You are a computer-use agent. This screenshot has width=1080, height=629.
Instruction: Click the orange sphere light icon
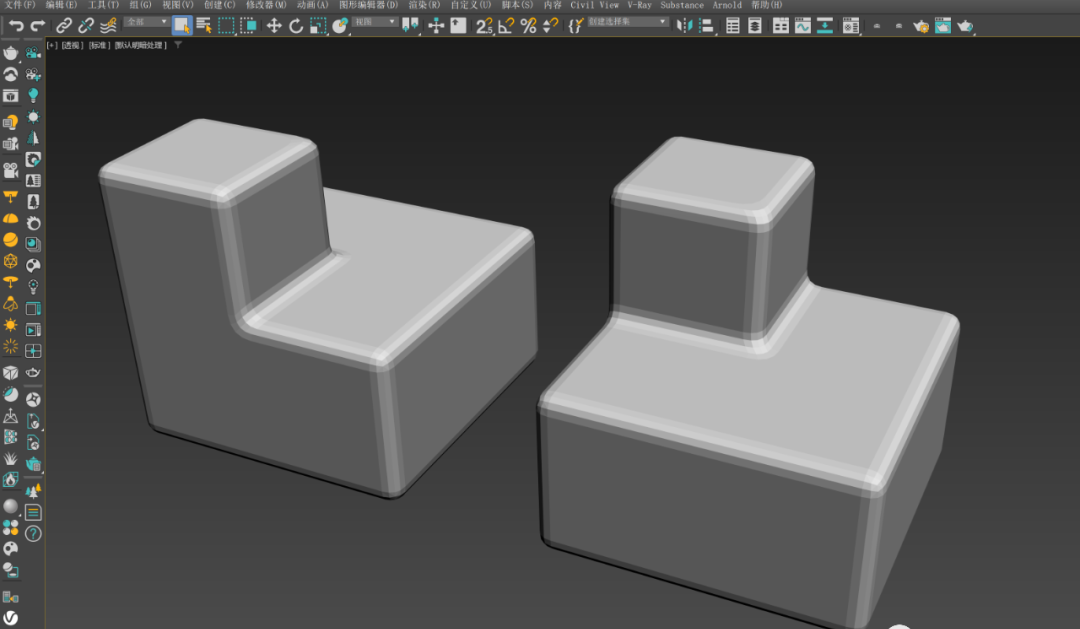pyautogui.click(x=10, y=240)
